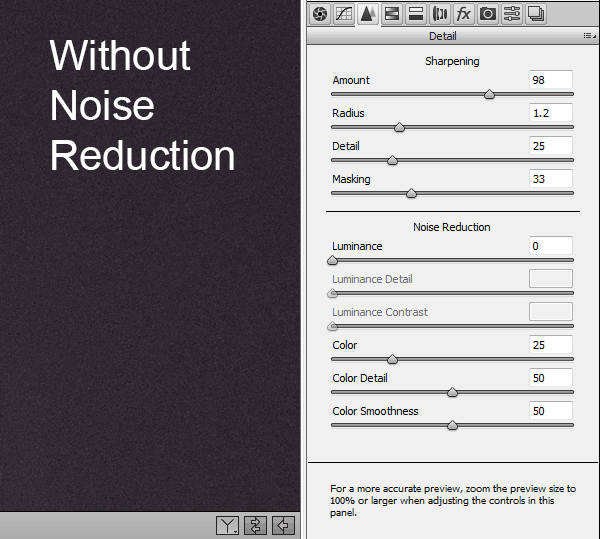Viewport: 600px width, 539px height.
Task: Click the Noise Reduction section heading
Action: coord(452,227)
